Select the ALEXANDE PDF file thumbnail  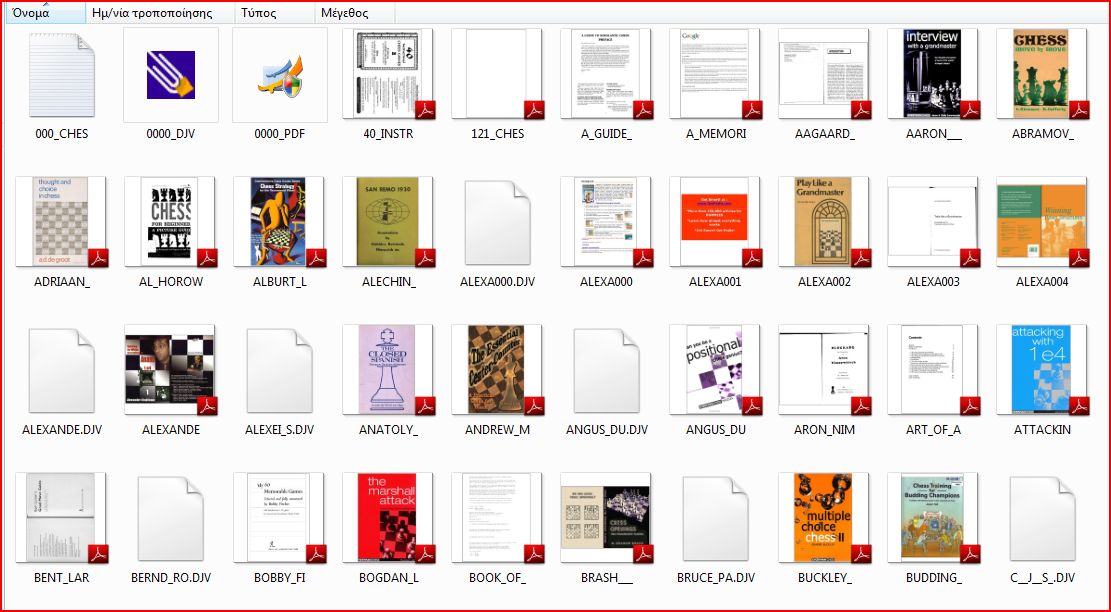tap(171, 370)
